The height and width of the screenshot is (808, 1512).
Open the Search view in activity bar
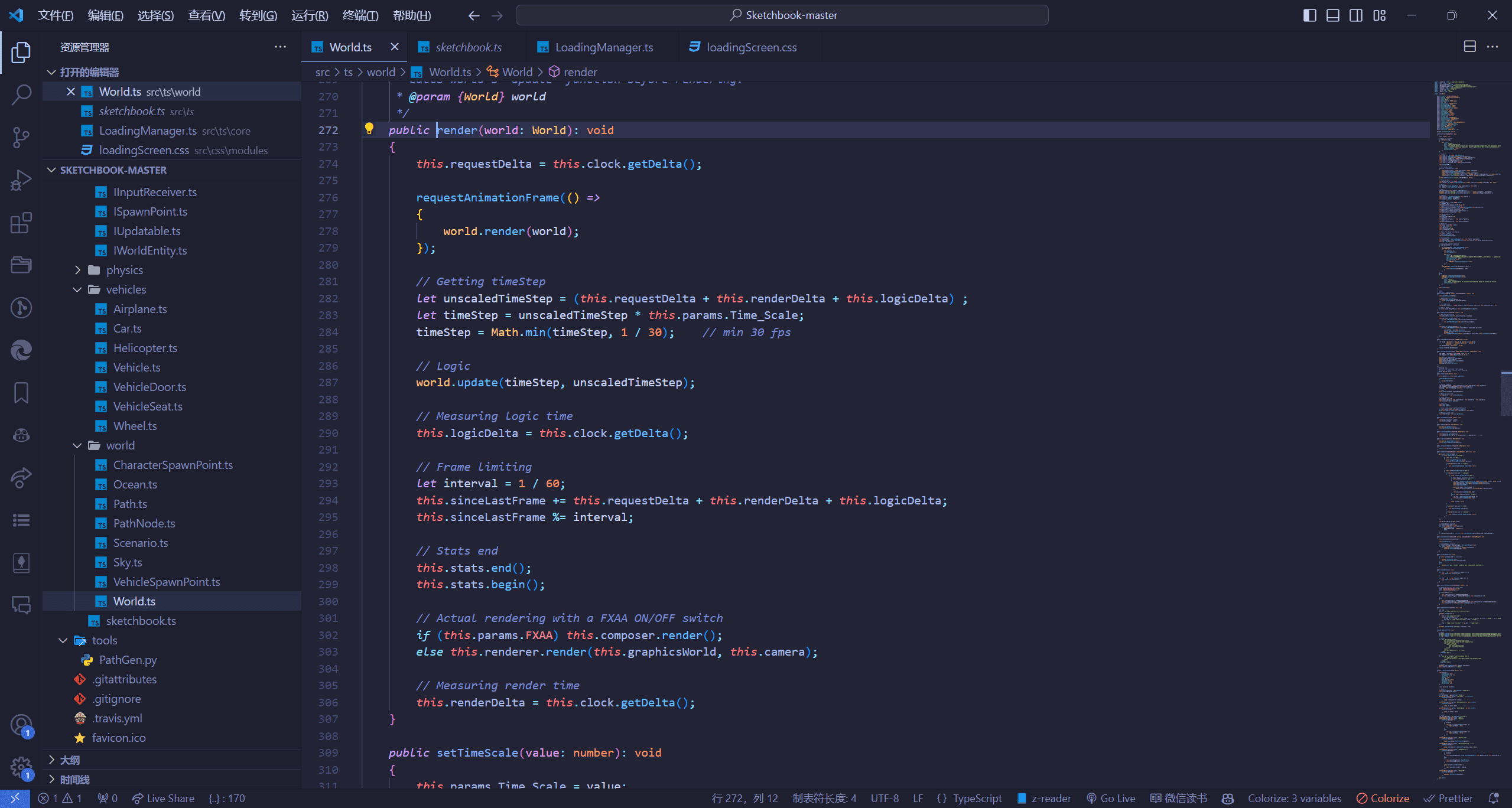click(21, 95)
